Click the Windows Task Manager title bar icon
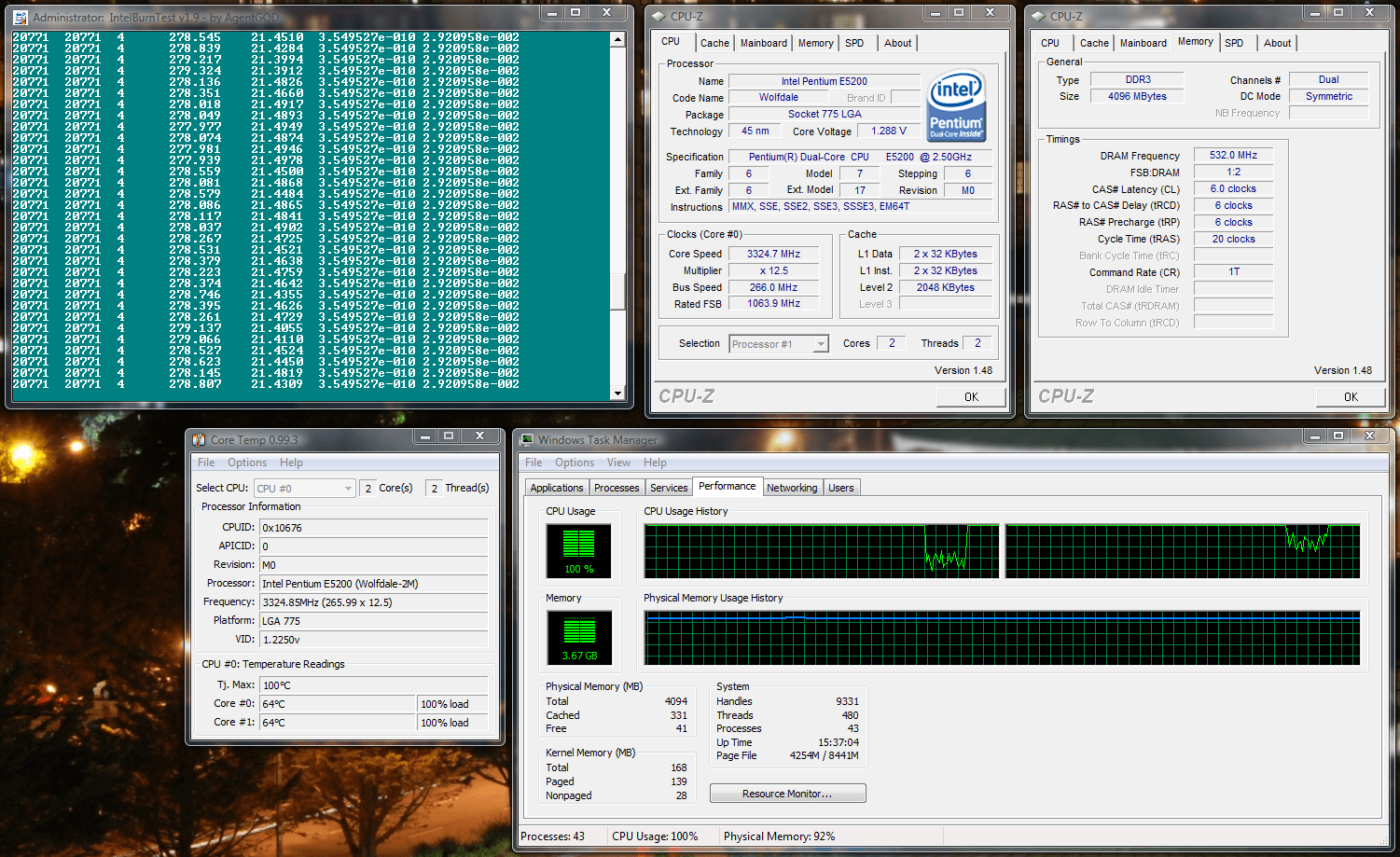Screen dimensions: 1400x857 (527, 439)
